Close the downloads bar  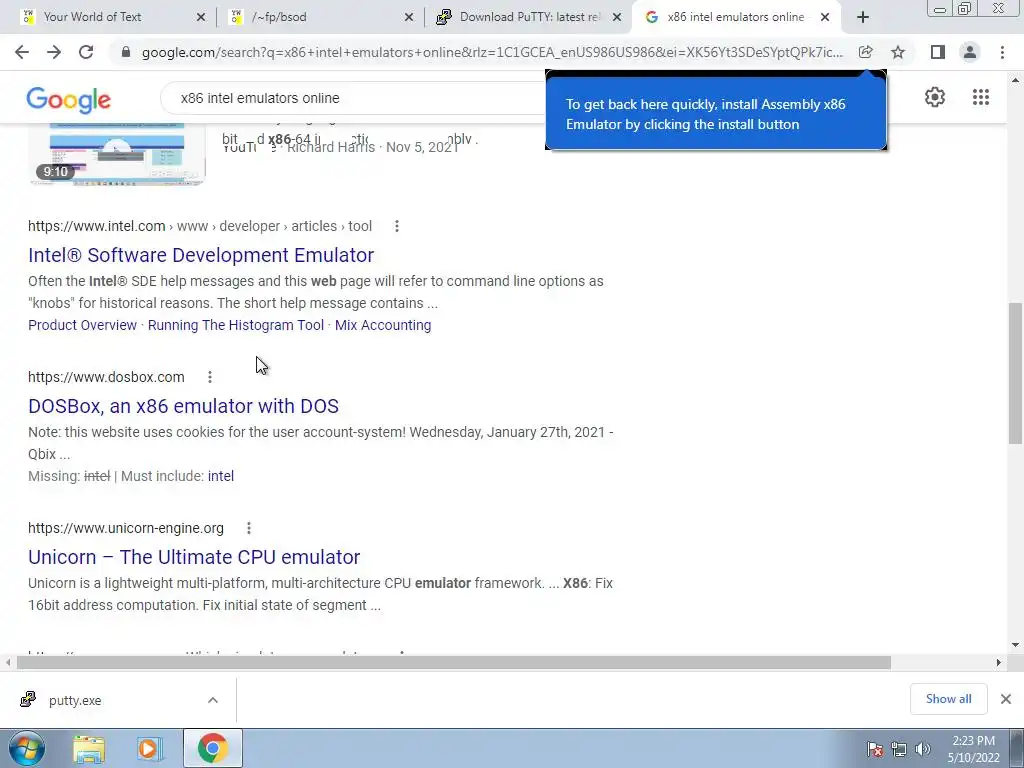click(x=1006, y=699)
